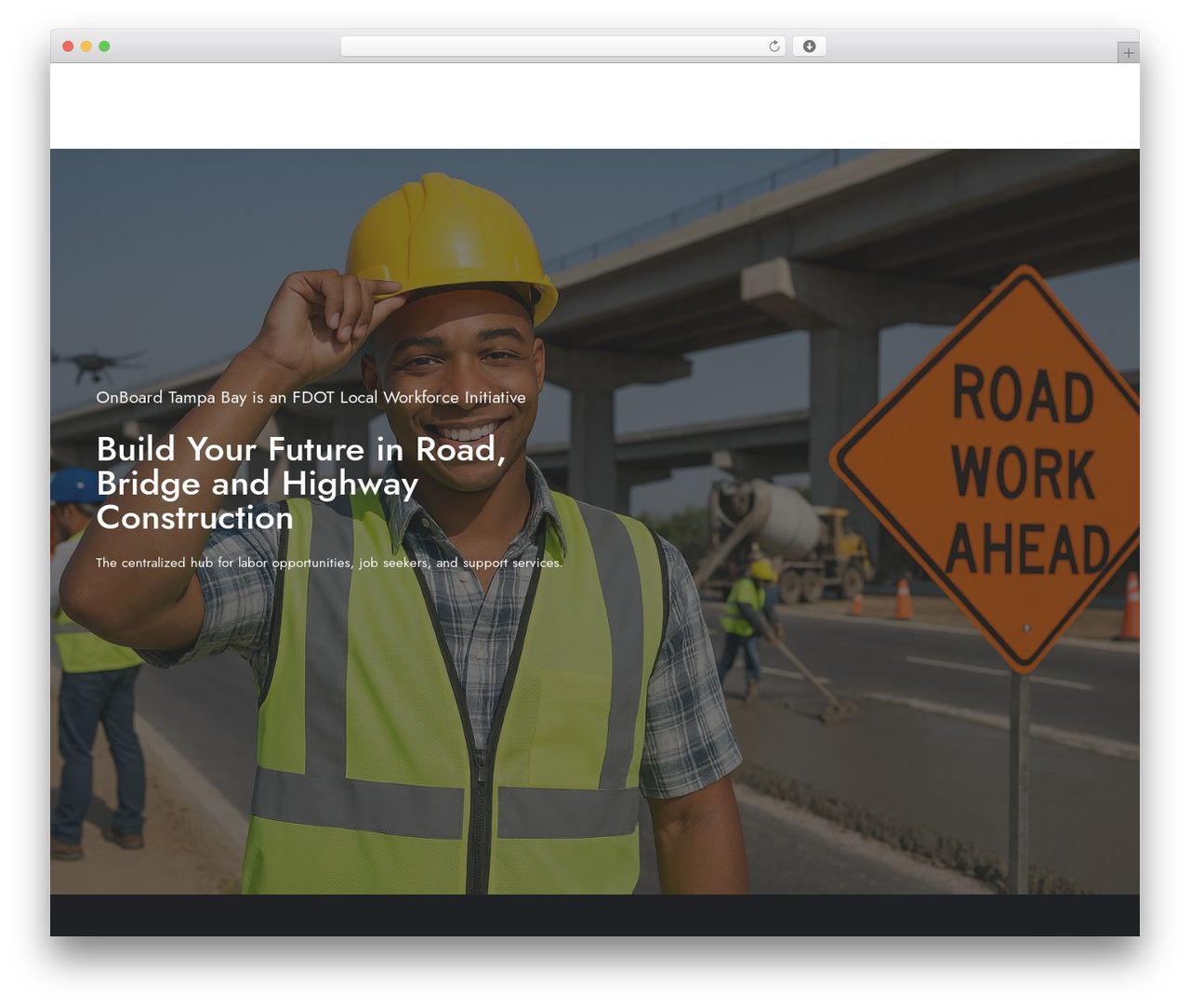Focus the browser address bar
The image size is (1190, 1008).
563,46
